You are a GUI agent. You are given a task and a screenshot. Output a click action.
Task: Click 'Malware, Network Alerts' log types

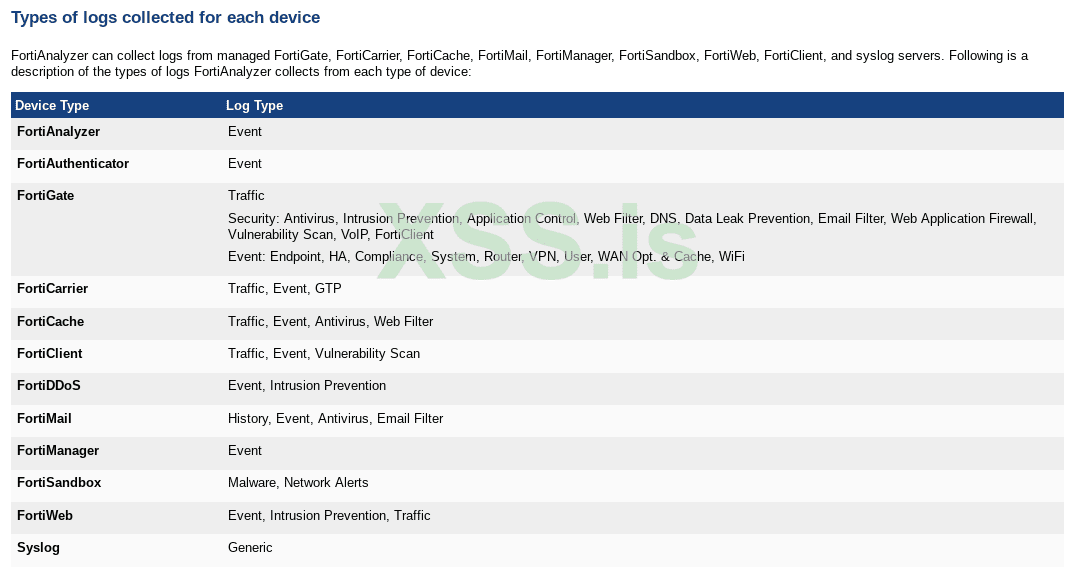298,483
